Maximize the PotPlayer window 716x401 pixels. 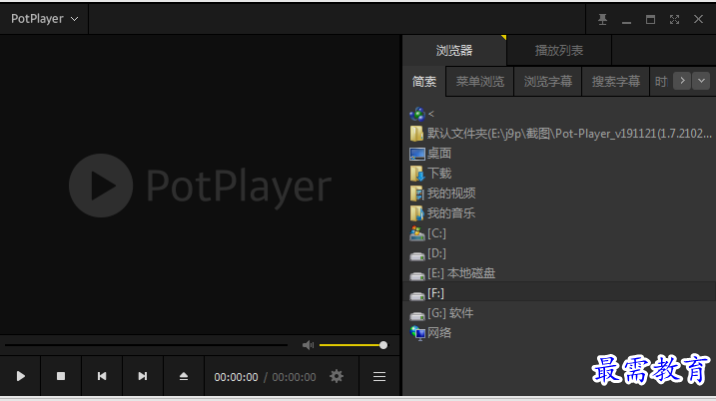[x=650, y=19]
